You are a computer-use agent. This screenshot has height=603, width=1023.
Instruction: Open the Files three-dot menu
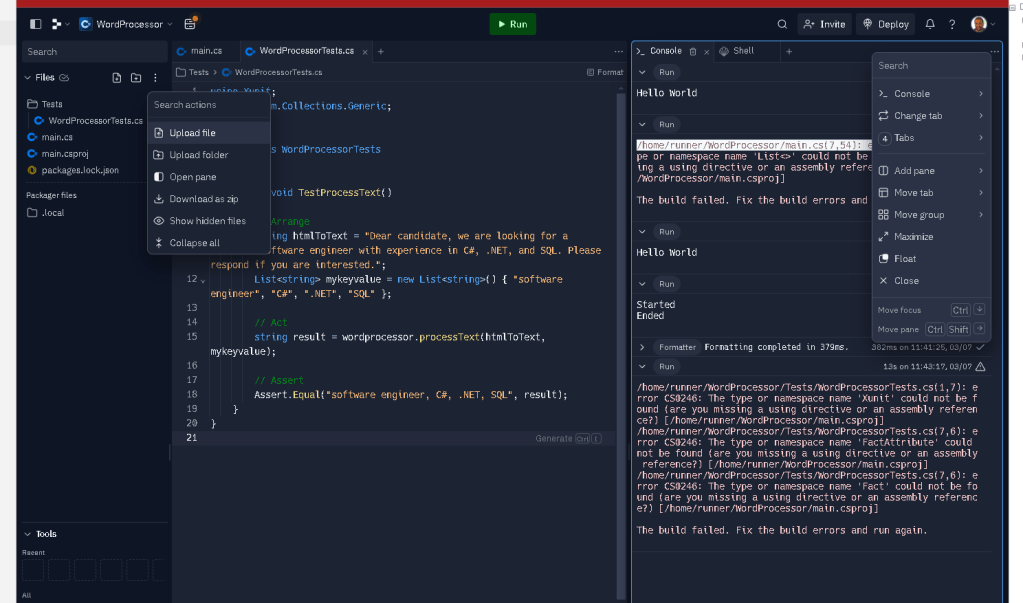(155, 78)
